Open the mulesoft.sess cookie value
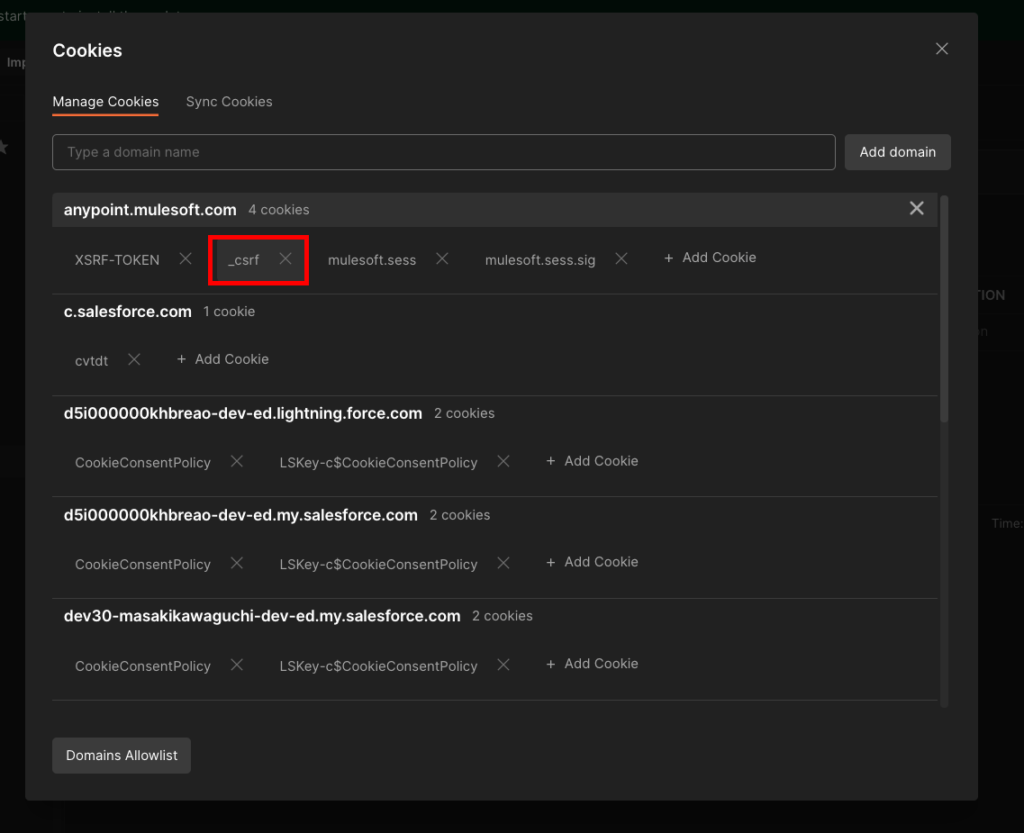 click(x=372, y=260)
